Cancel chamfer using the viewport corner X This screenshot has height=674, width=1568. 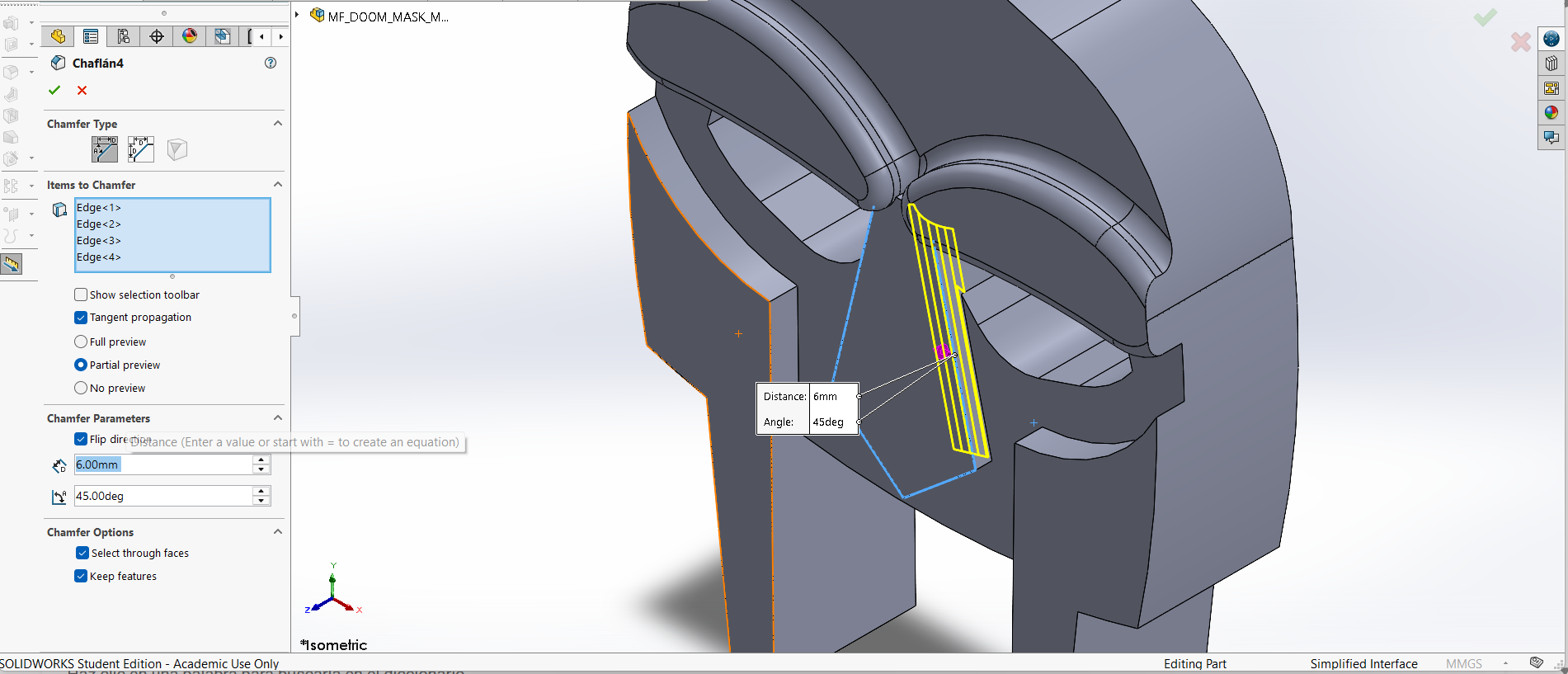[x=1521, y=41]
